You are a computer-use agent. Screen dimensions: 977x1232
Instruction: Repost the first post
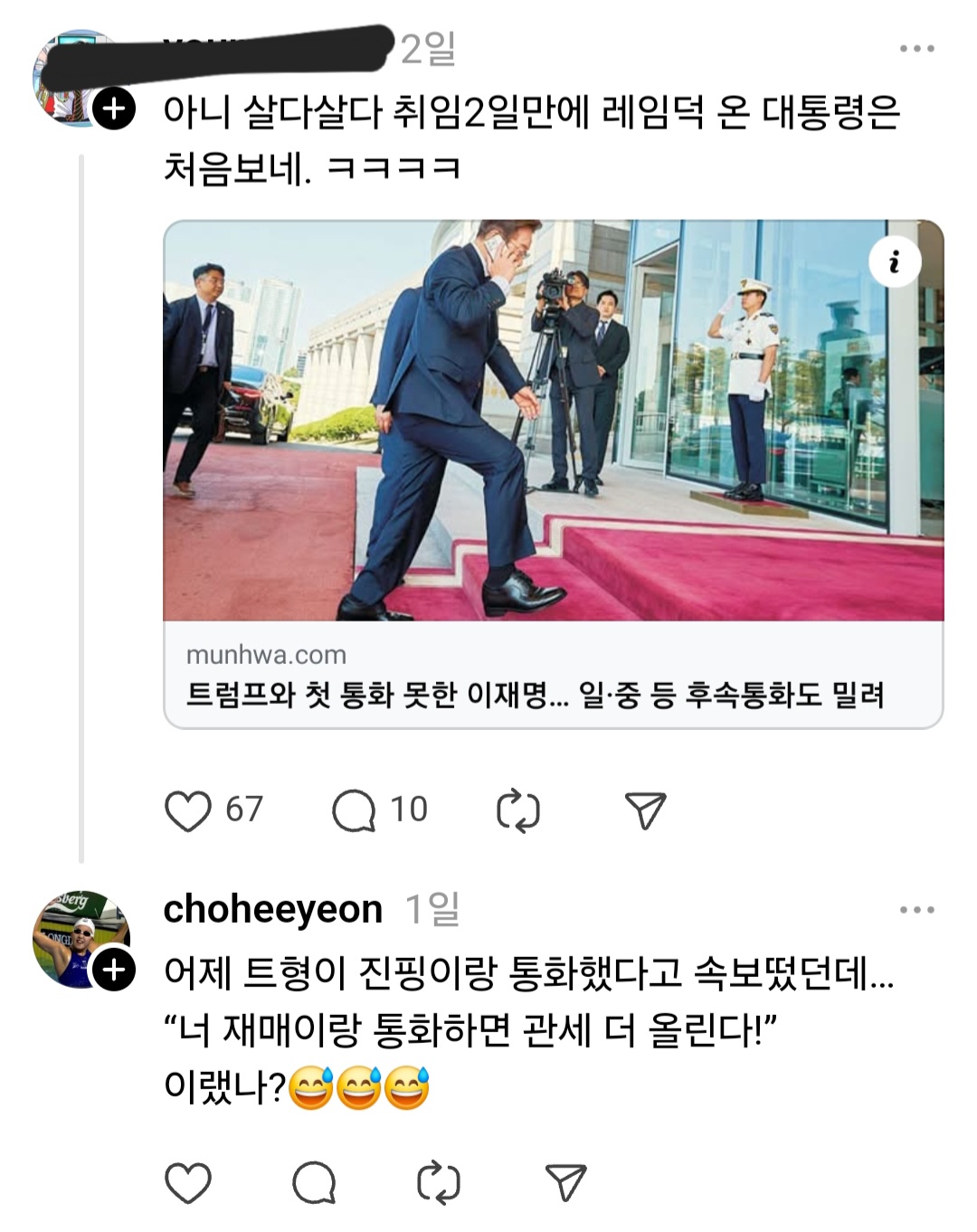coord(518,810)
